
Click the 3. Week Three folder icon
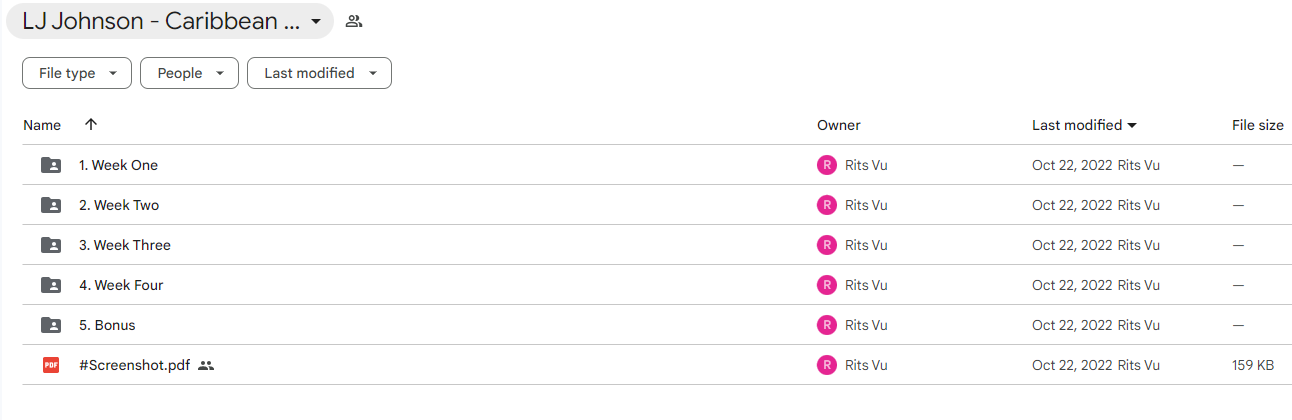point(51,245)
